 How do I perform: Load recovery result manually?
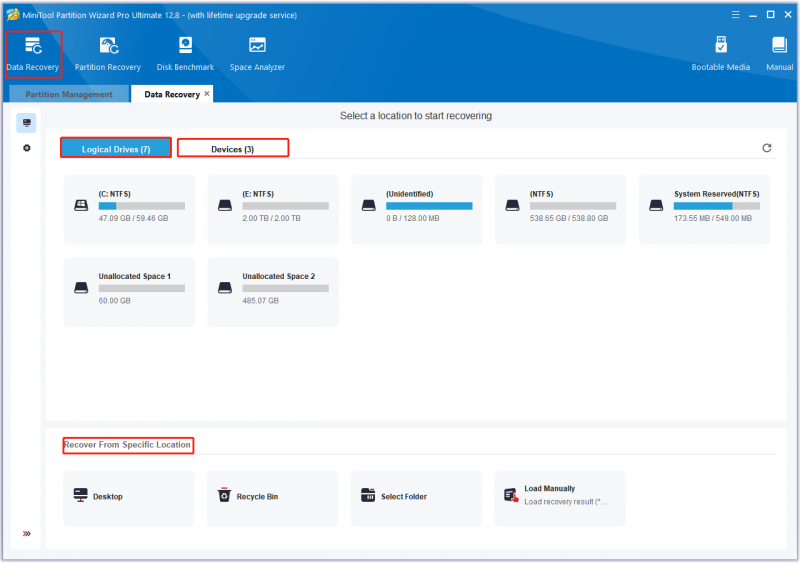pos(560,498)
